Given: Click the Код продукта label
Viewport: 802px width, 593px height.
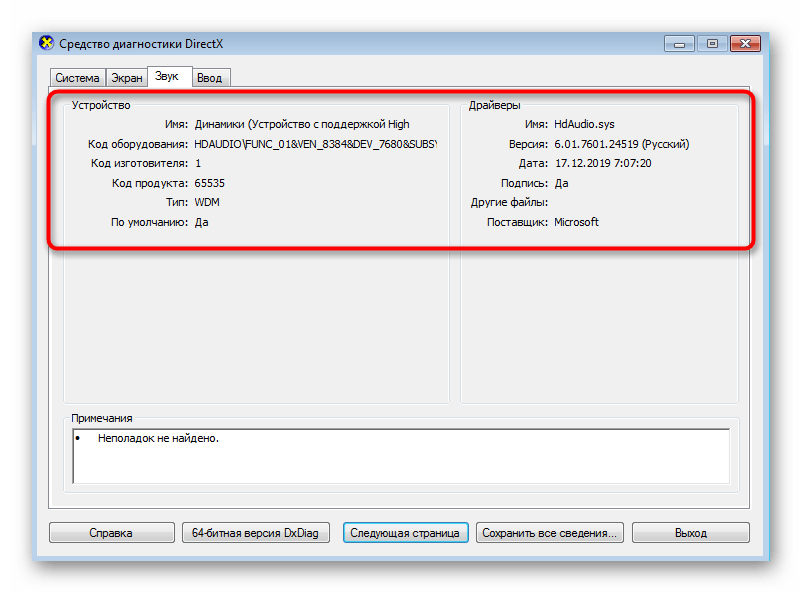Looking at the screenshot, I should 150,183.
